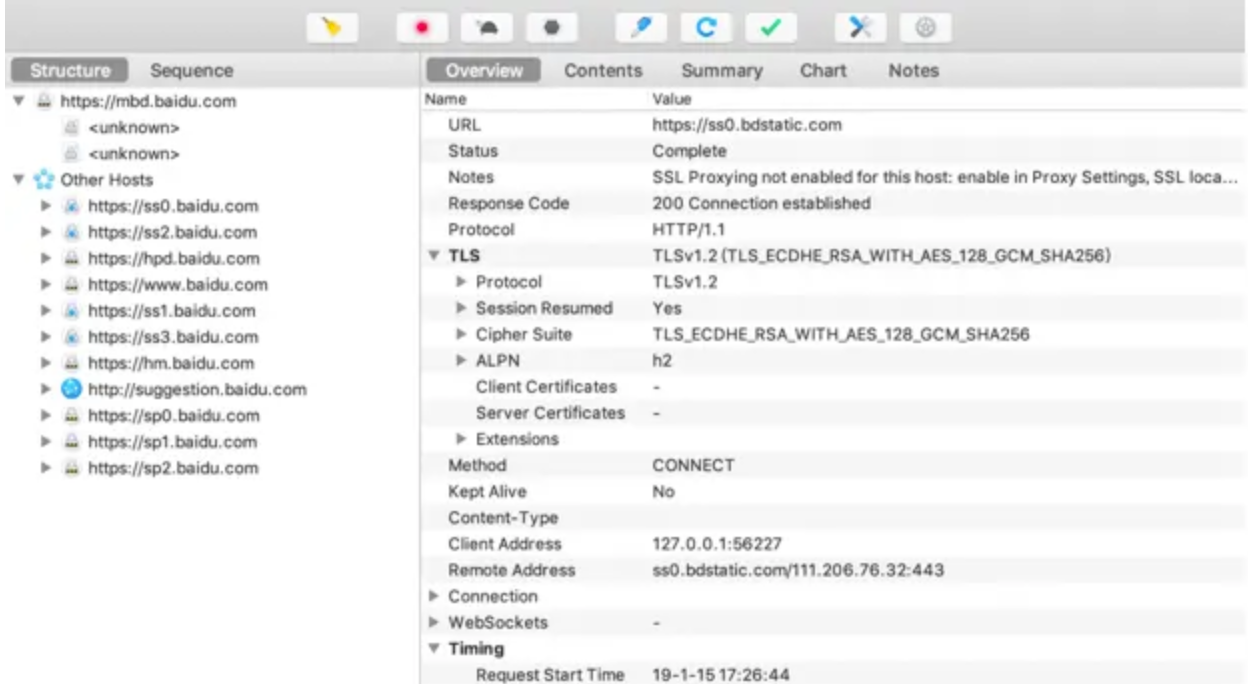Select the Client Certificates row
Image resolution: width=1248 pixels, height=684 pixels.
click(835, 387)
